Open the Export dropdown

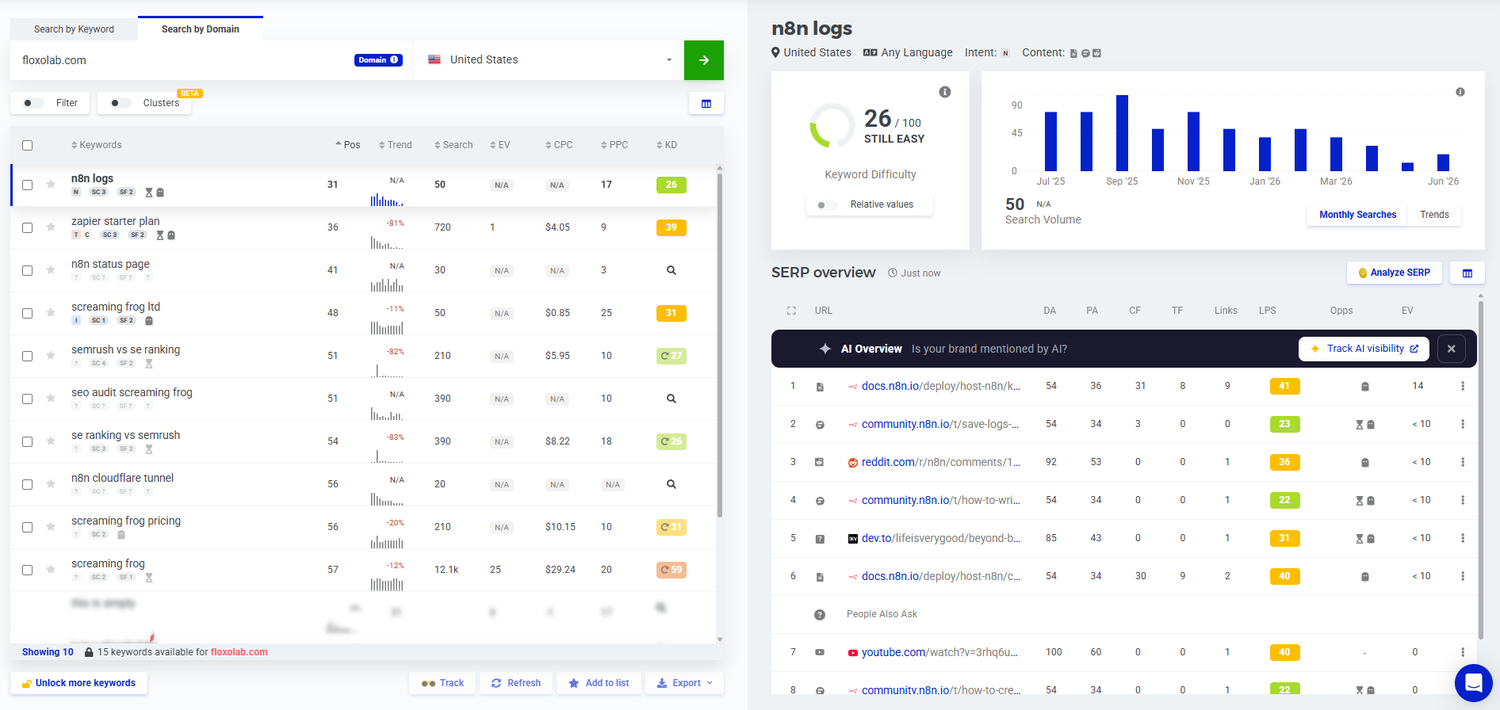click(x=685, y=683)
